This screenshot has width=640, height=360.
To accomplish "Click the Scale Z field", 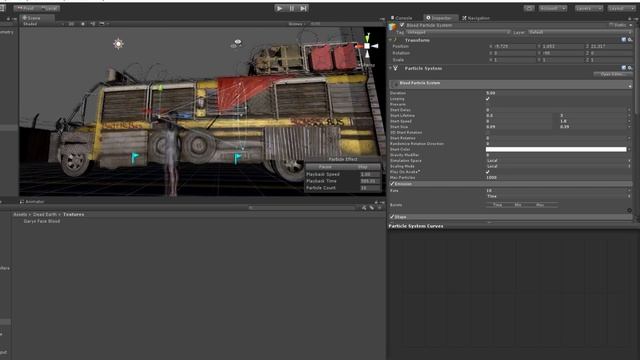I will click(x=611, y=60).
